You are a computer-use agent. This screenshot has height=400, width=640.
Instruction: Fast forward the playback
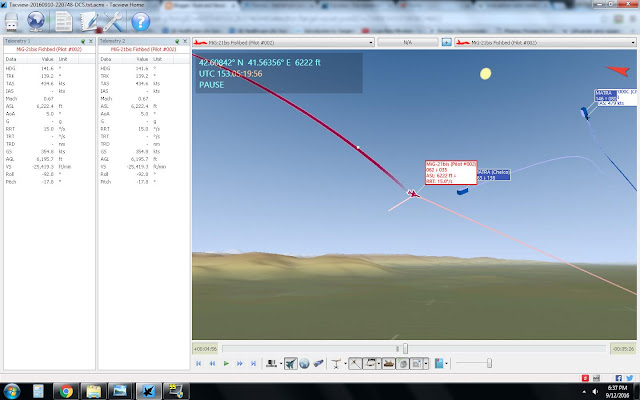click(x=240, y=363)
